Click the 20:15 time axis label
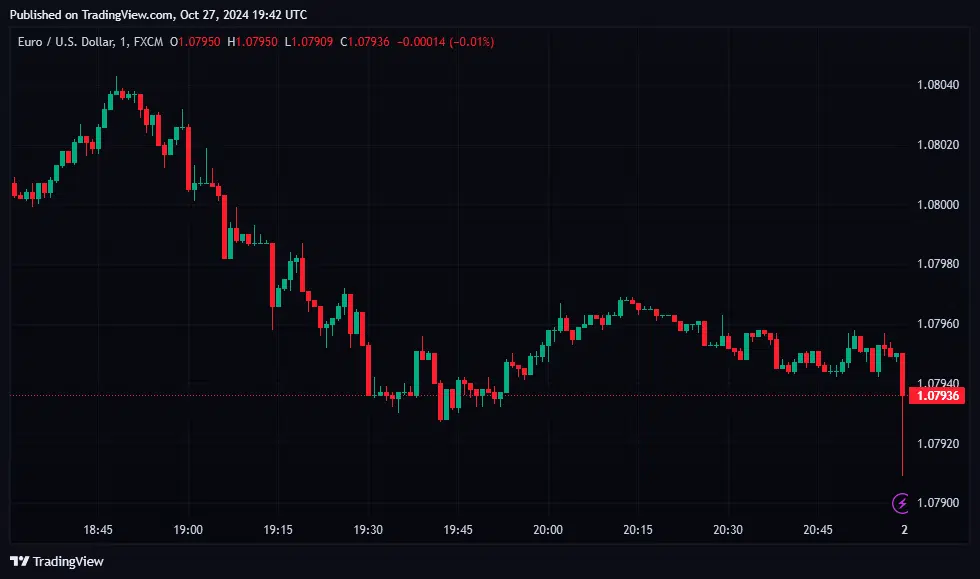Viewport: 980px width, 579px height. (638, 530)
